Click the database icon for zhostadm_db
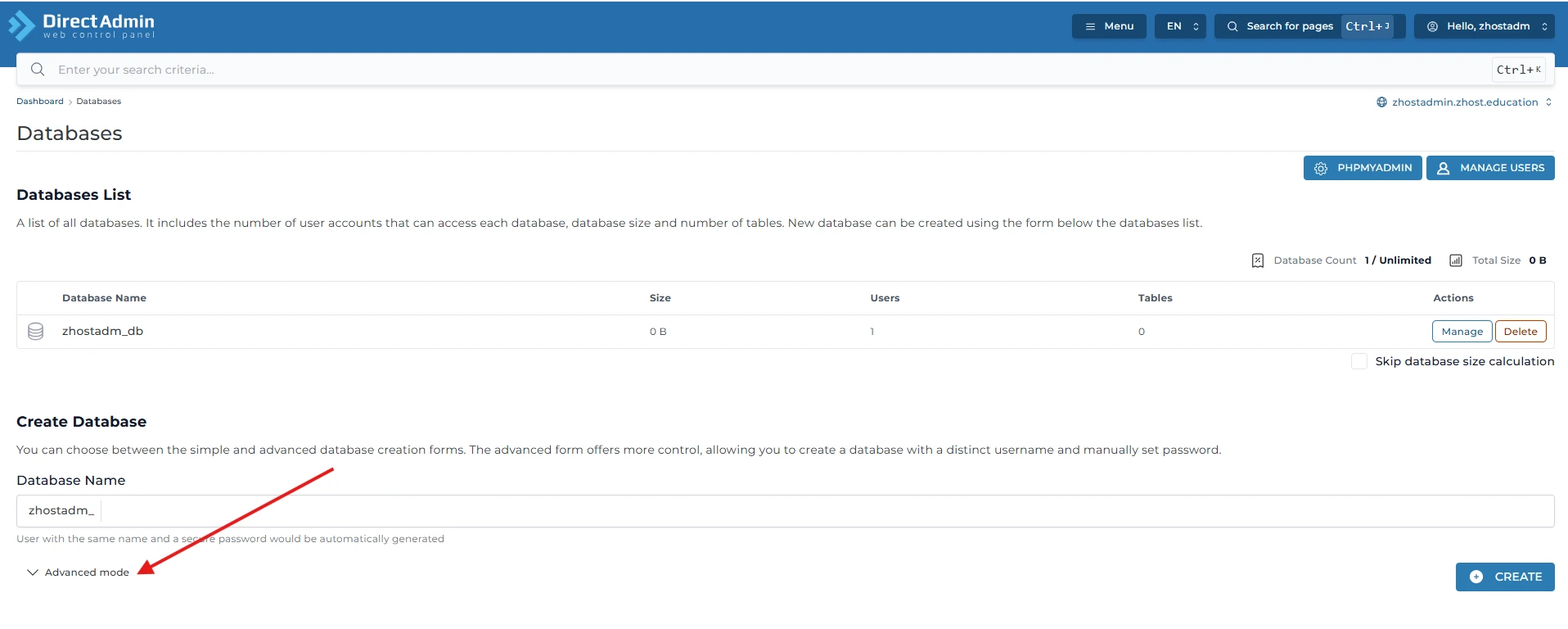Screen dimensions: 1568x629 [35, 331]
